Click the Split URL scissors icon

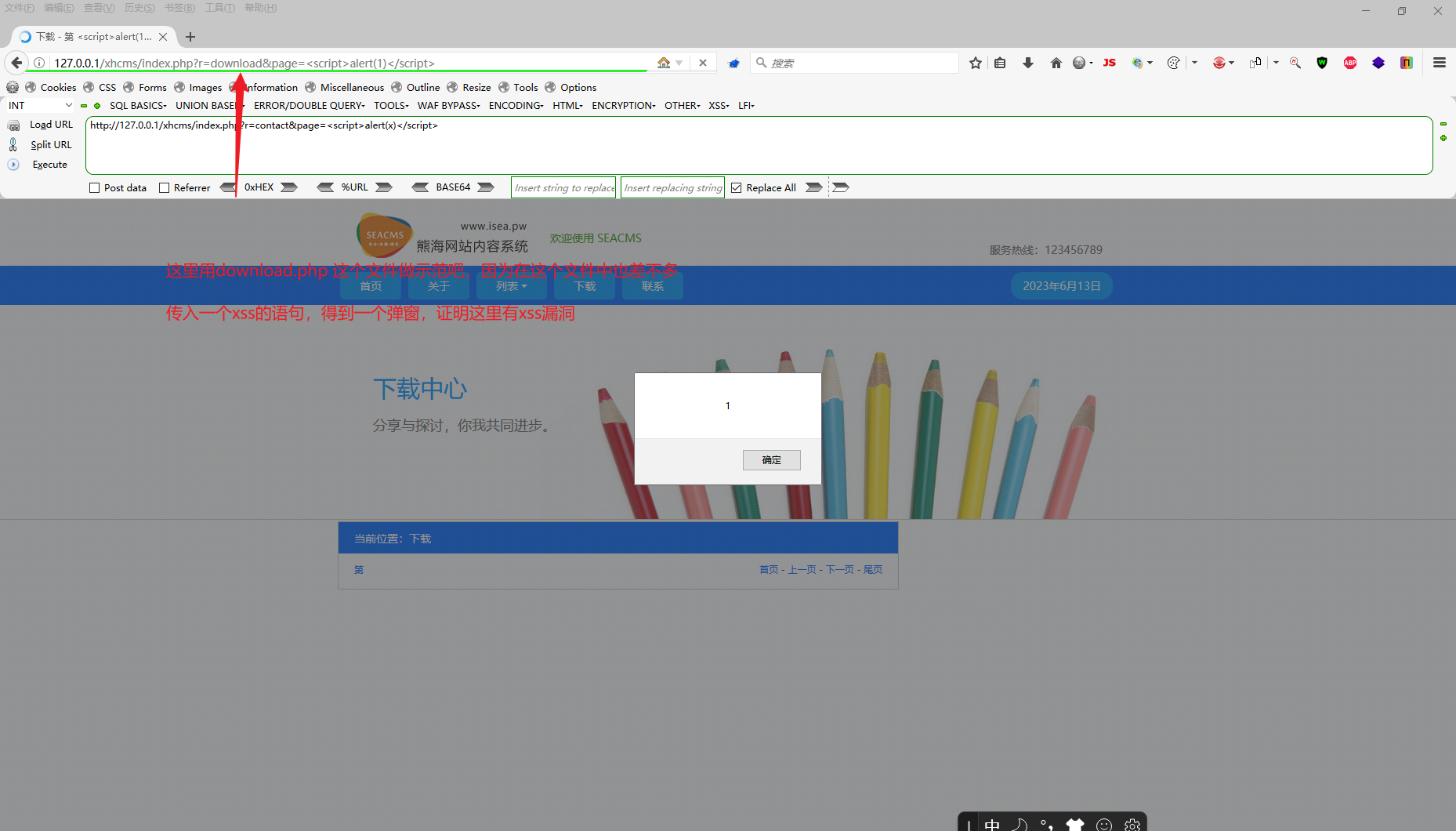pyautogui.click(x=13, y=144)
